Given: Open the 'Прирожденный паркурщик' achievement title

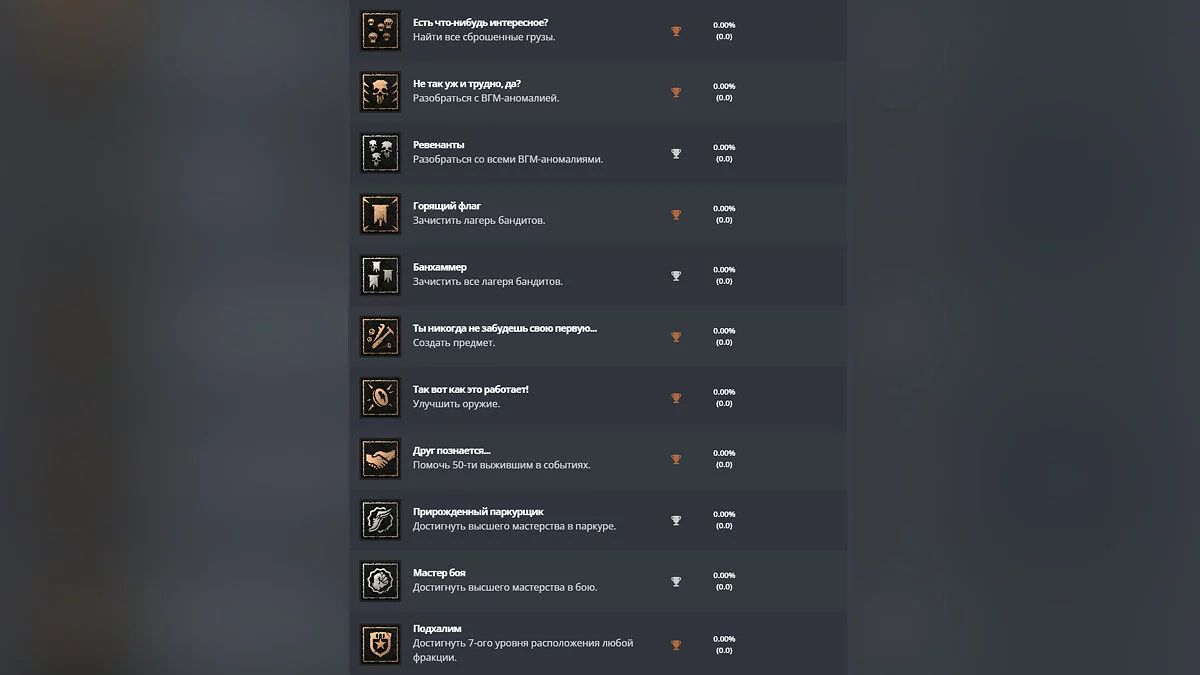Looking at the screenshot, I should point(478,512).
